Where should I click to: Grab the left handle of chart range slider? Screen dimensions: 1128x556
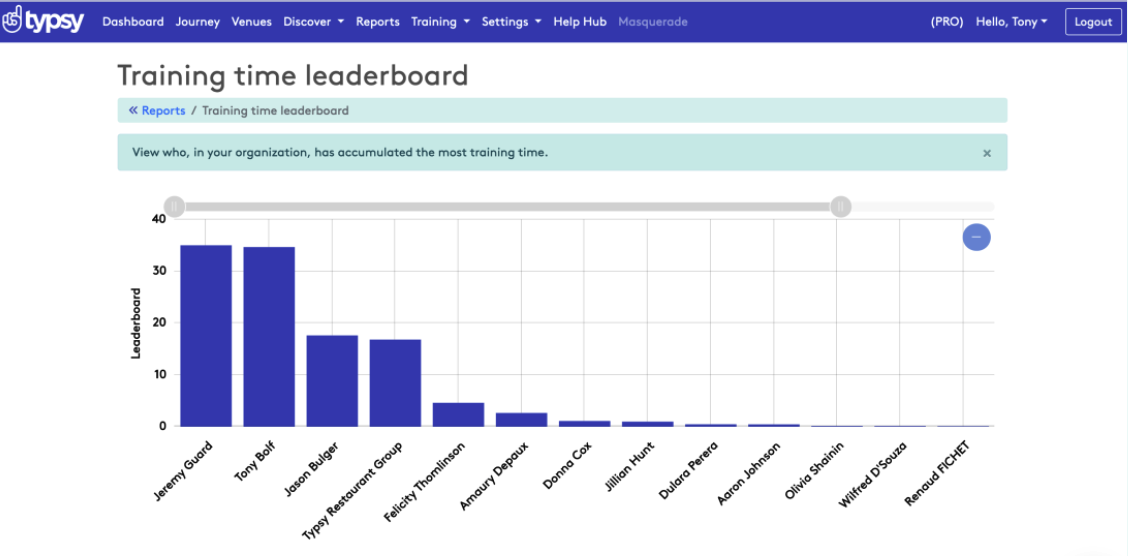coord(175,207)
